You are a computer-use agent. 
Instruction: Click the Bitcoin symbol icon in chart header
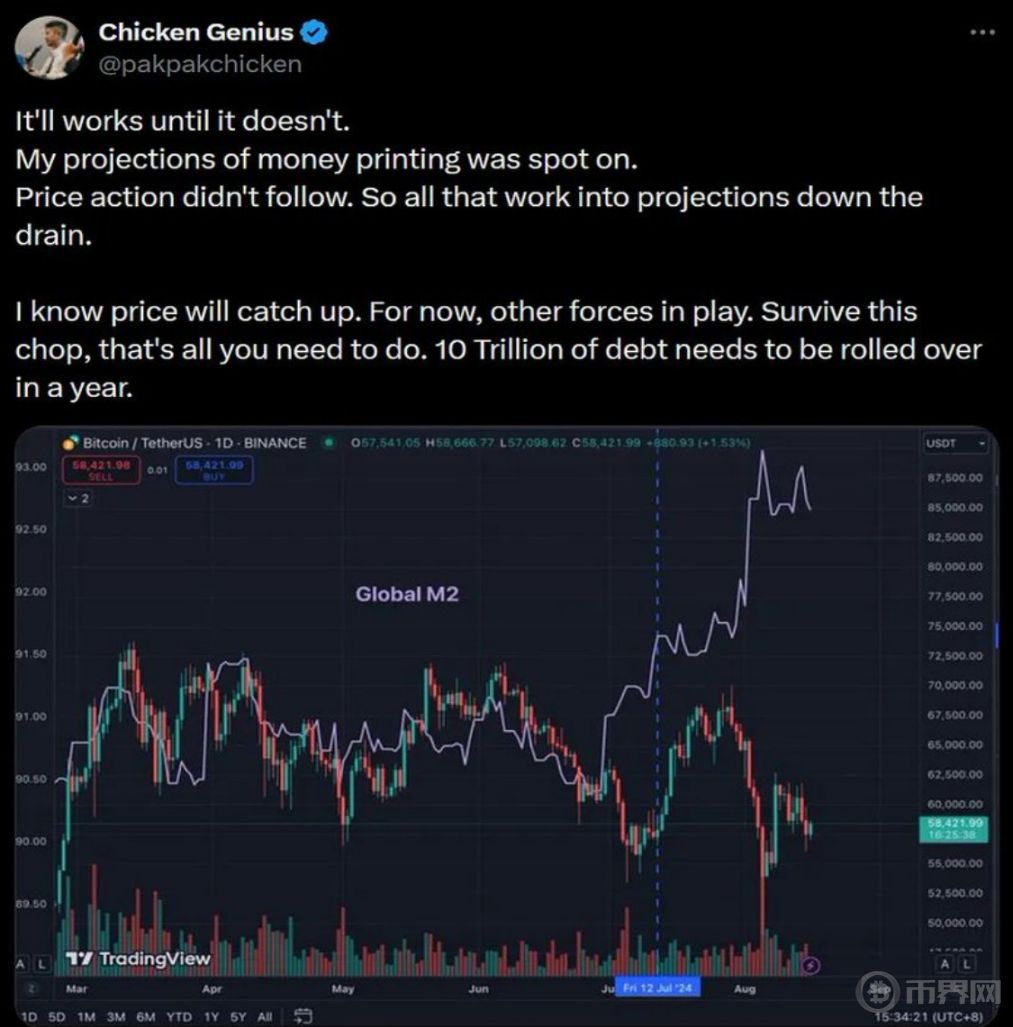tap(69, 442)
